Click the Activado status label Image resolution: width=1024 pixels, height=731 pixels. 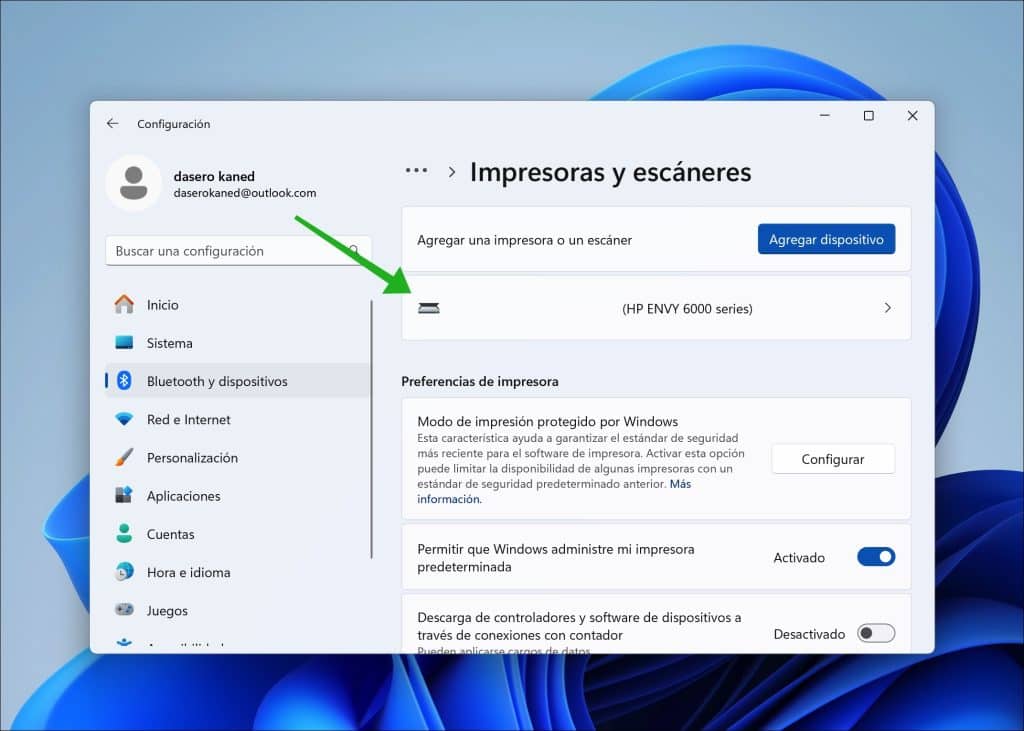point(799,557)
